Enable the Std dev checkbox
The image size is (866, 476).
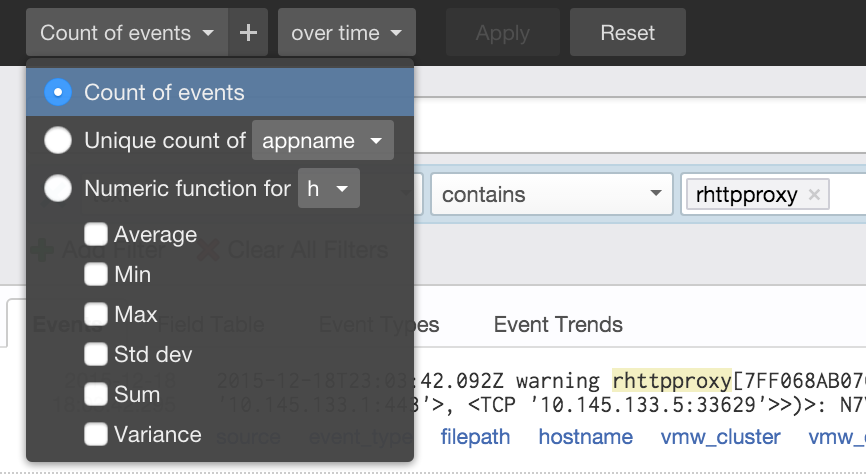(96, 354)
